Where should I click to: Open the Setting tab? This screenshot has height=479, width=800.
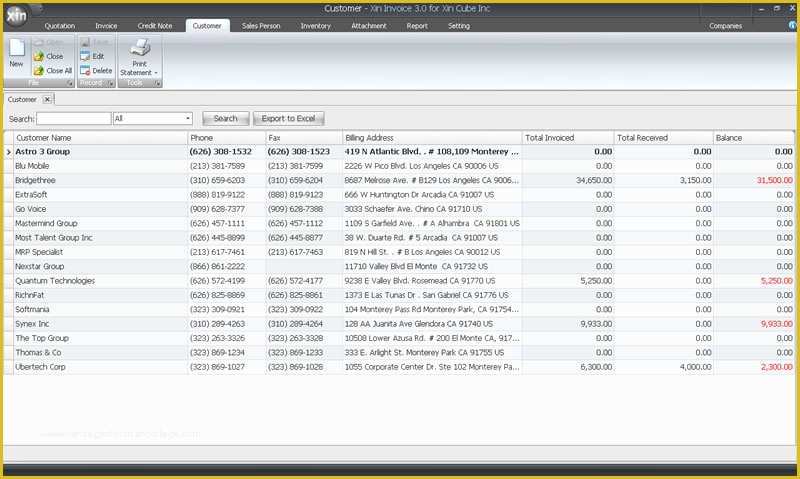click(459, 26)
